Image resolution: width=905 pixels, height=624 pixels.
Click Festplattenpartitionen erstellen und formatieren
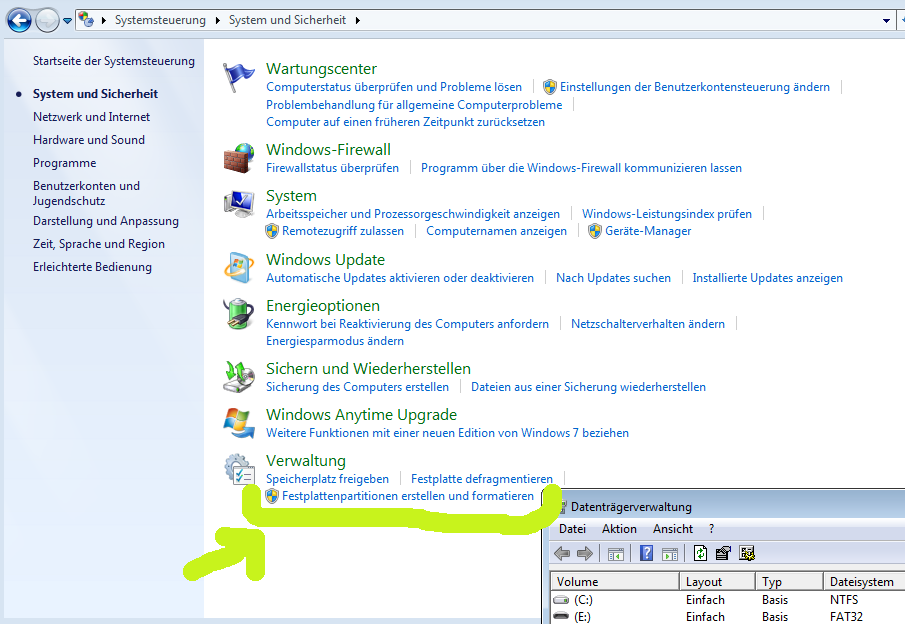(407, 496)
